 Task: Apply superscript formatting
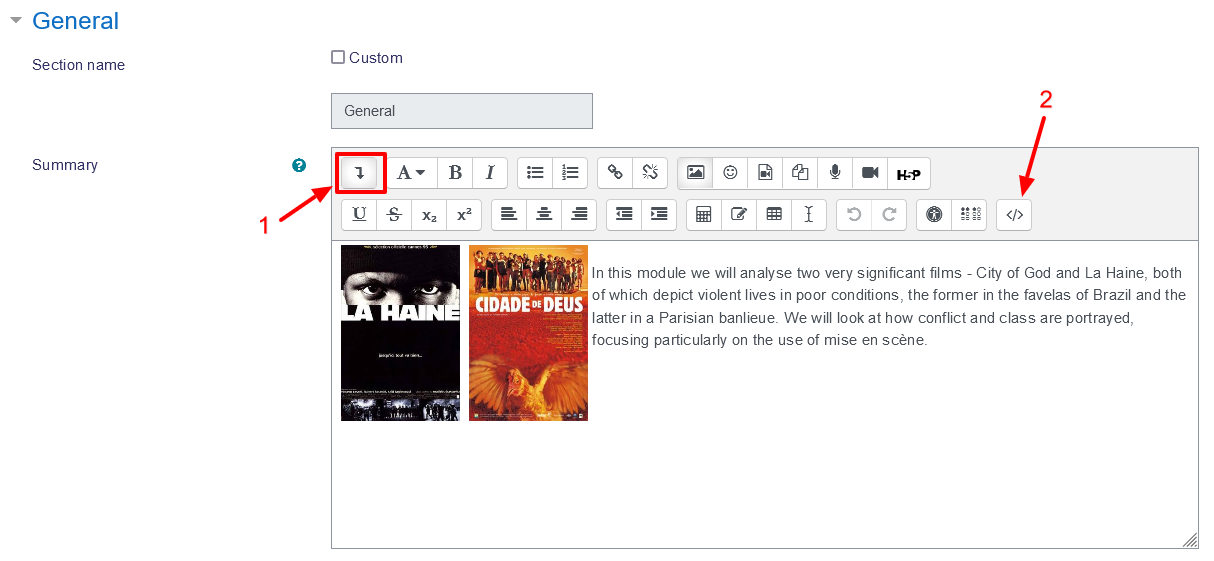464,215
